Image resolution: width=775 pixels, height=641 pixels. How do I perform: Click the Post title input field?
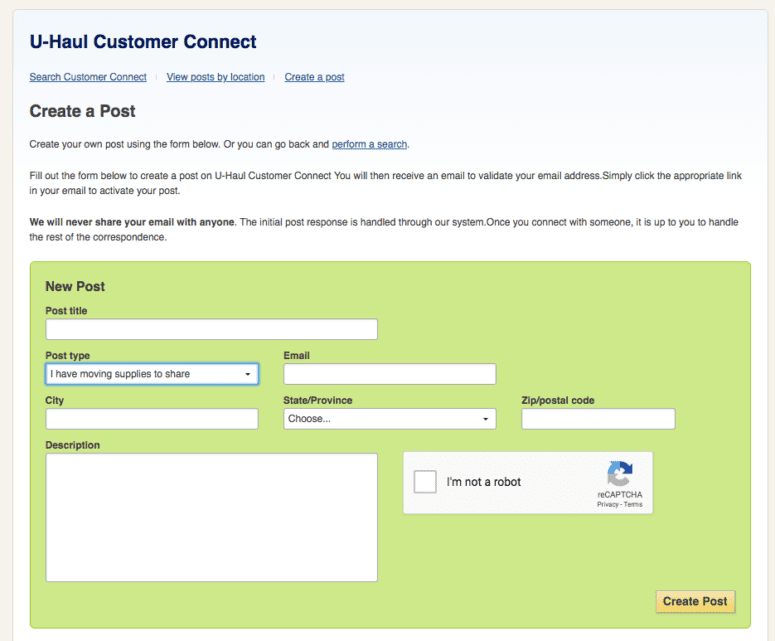211,329
